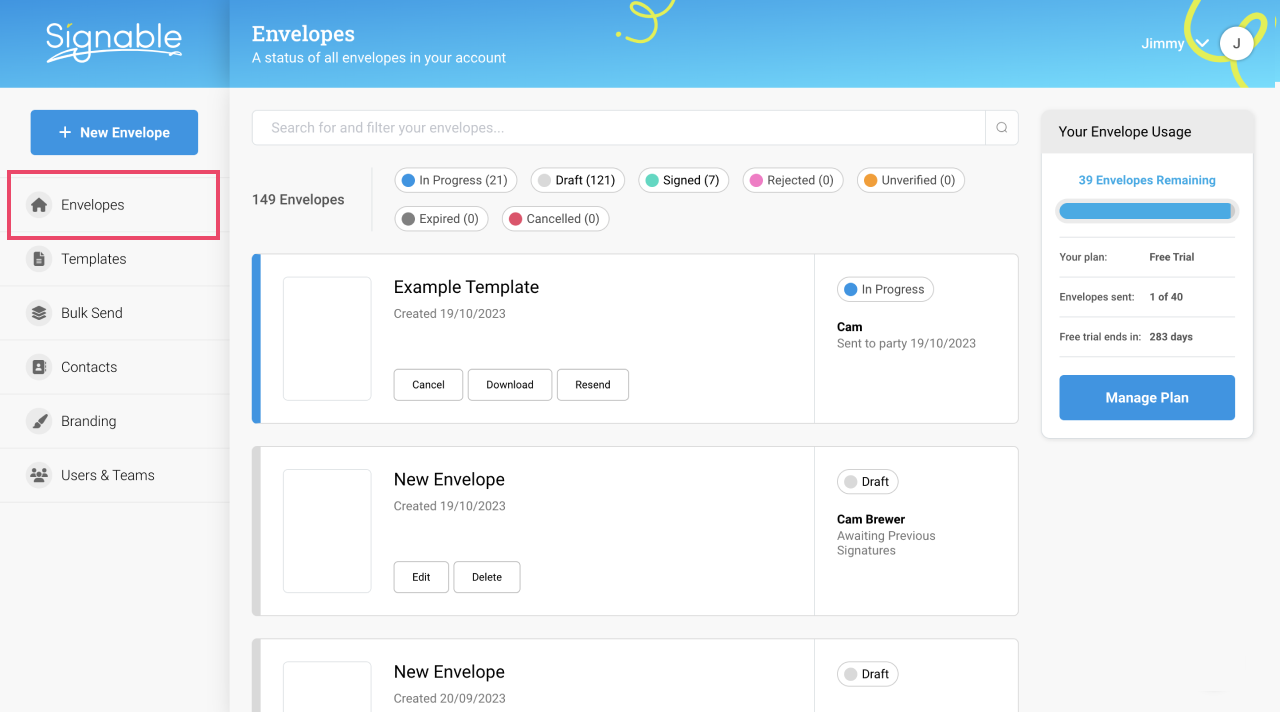This screenshot has width=1280, height=712.
Task: Open Templates via its document icon
Action: pos(39,259)
